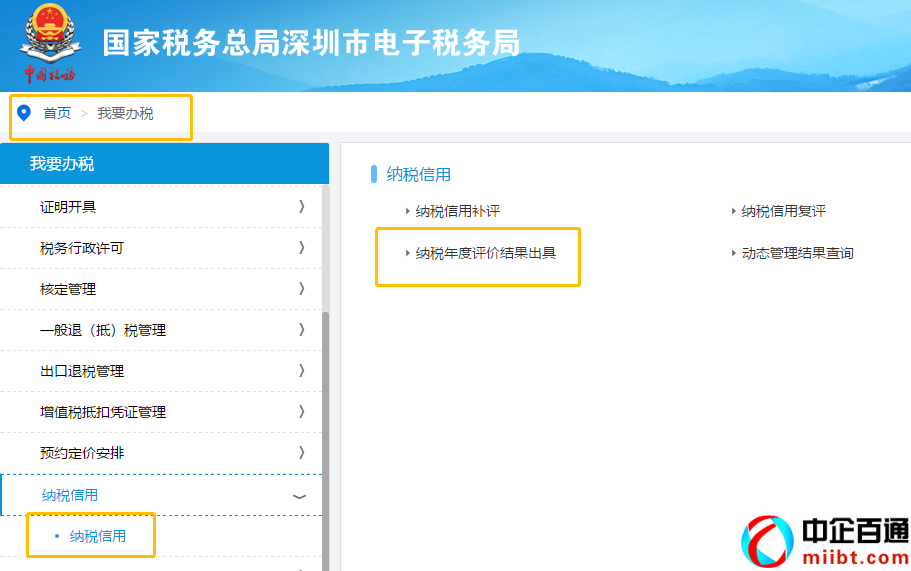
Task: Open 纳税年度评价结果出具 link
Action: click(x=486, y=253)
